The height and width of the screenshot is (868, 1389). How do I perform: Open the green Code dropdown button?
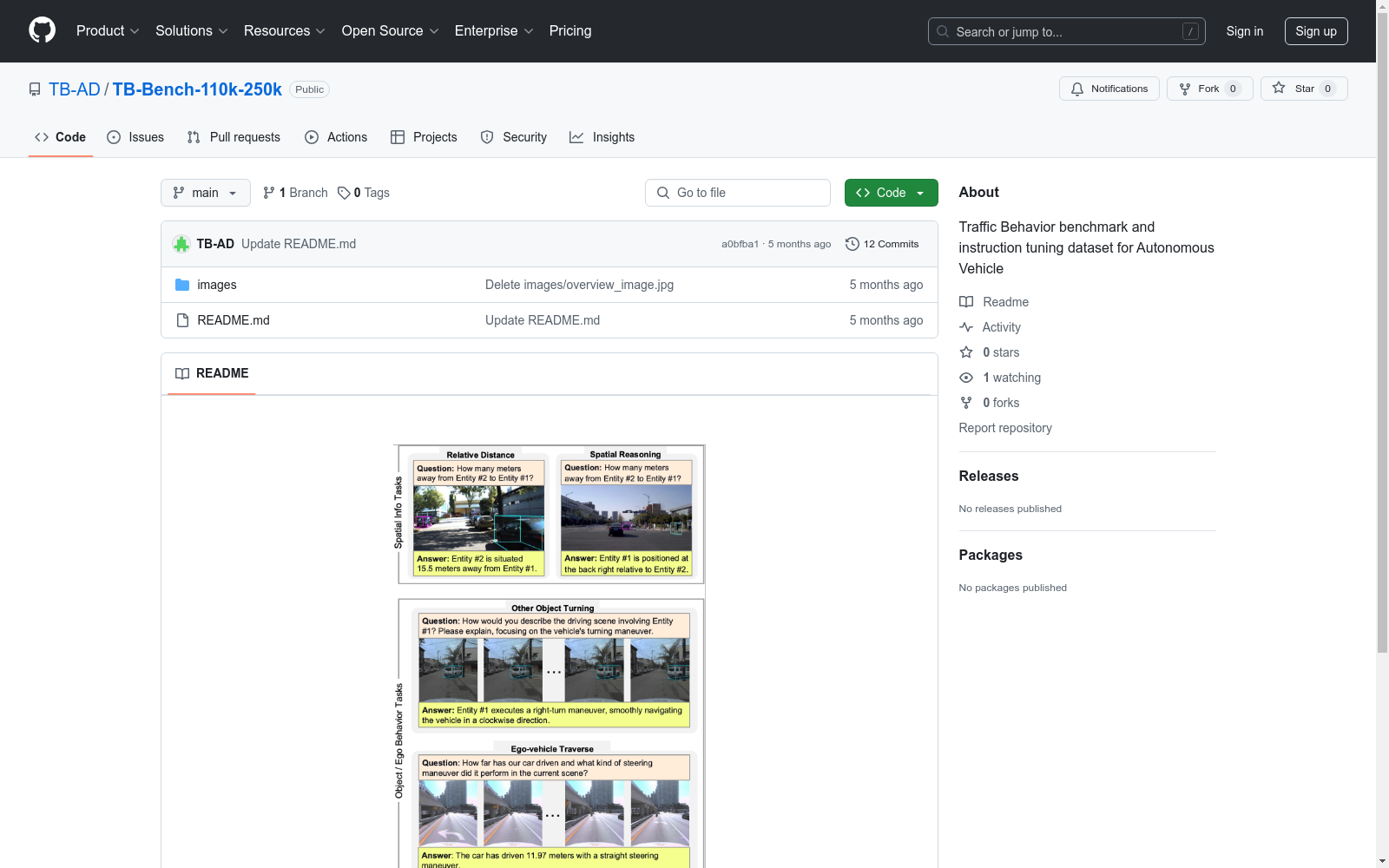pyautogui.click(x=891, y=193)
